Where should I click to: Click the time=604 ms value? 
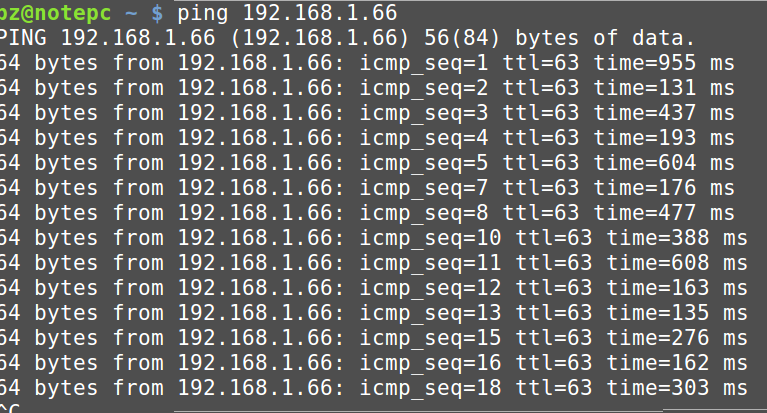[x=664, y=163]
